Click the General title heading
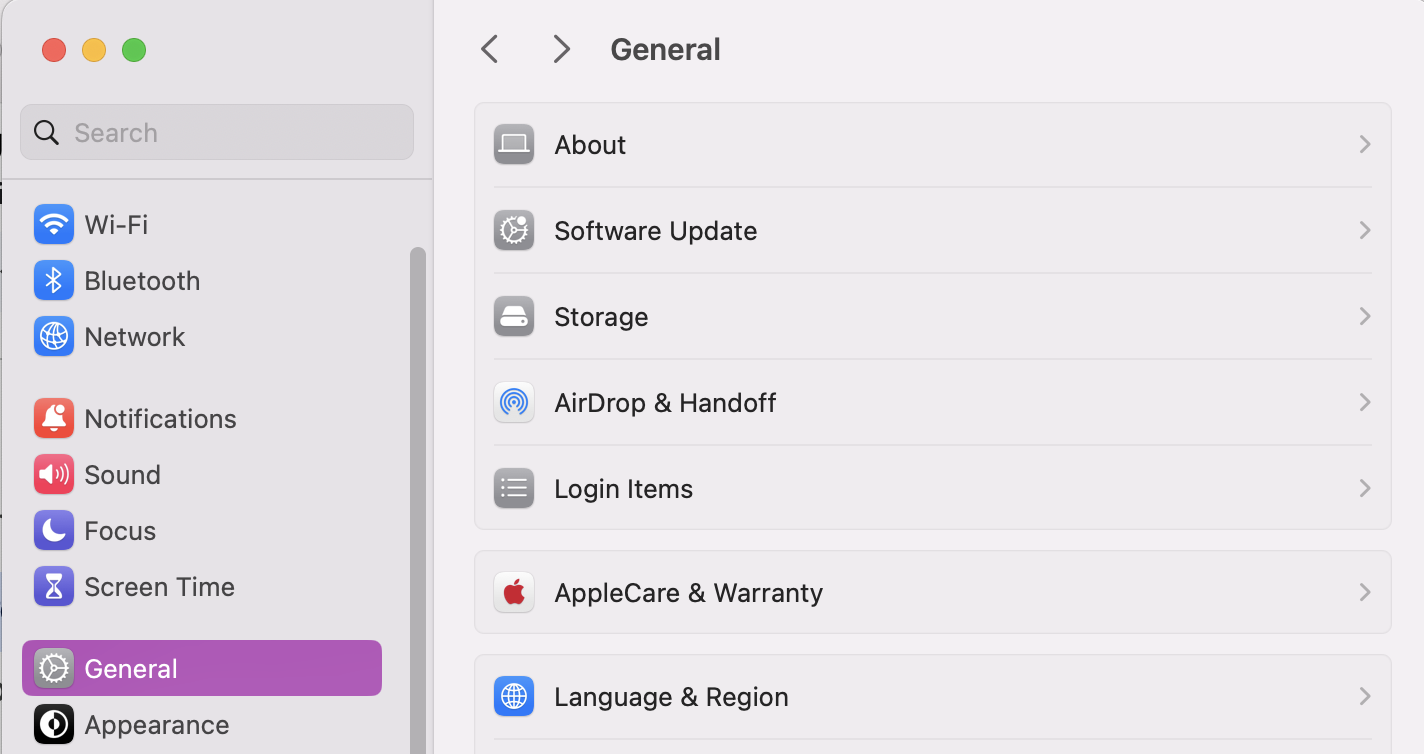The height and width of the screenshot is (754, 1424). [x=665, y=48]
